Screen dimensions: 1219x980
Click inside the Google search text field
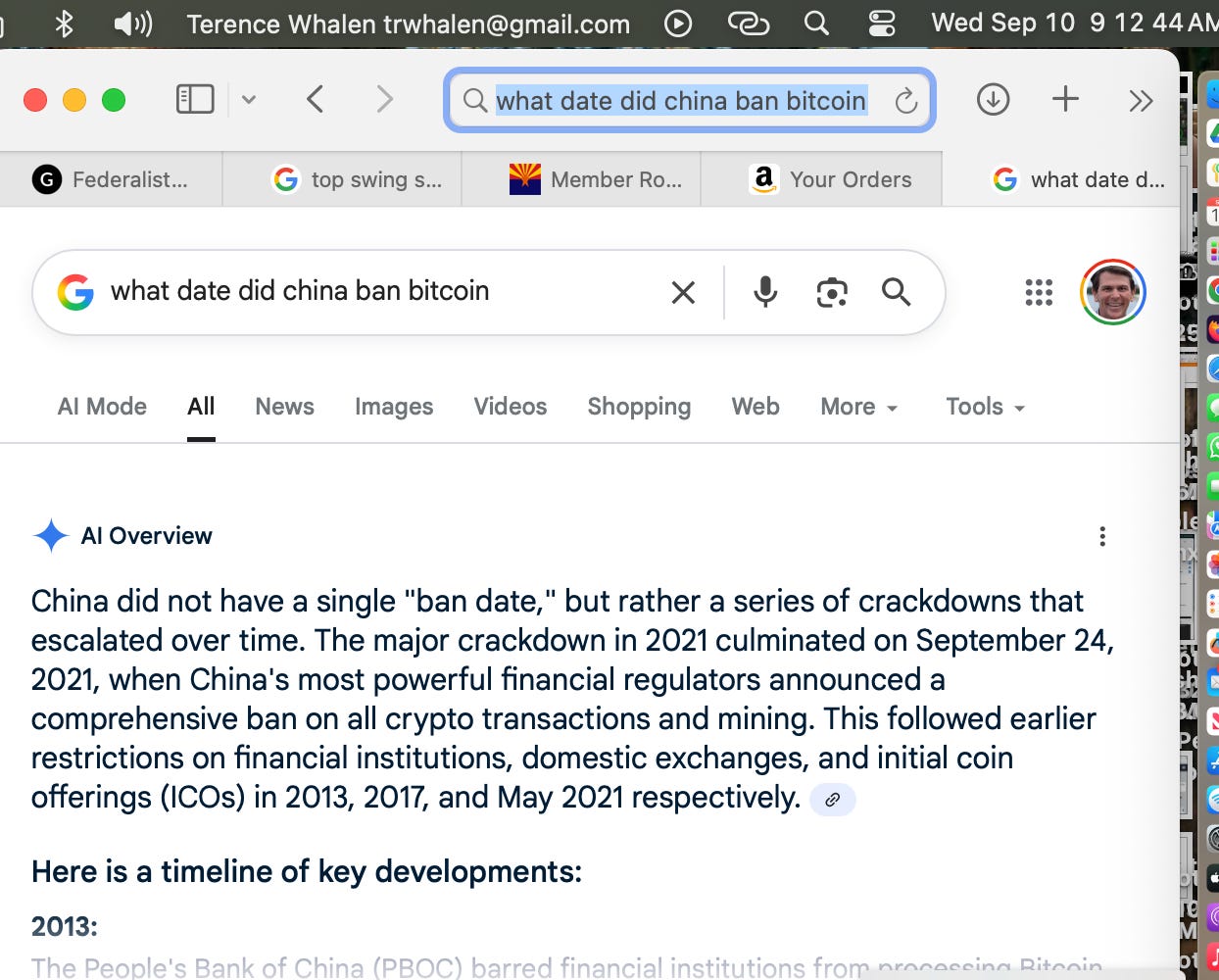377,291
